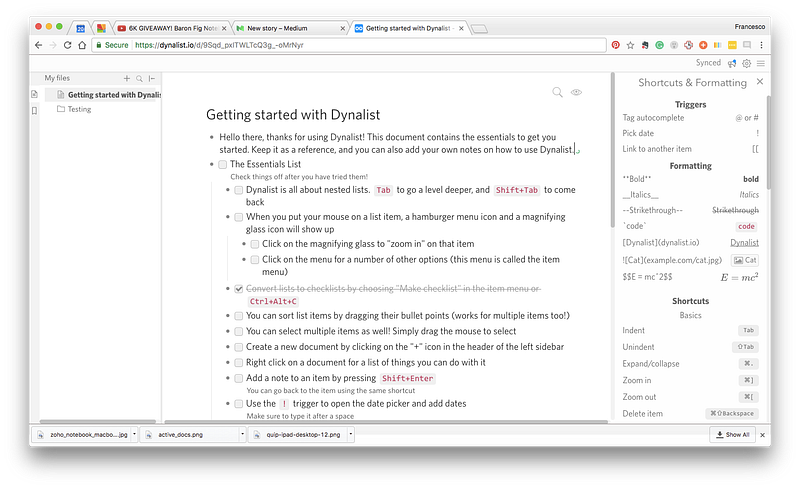The height and width of the screenshot is (488, 800).
Task: Close the downloads bar
Action: coord(762,435)
